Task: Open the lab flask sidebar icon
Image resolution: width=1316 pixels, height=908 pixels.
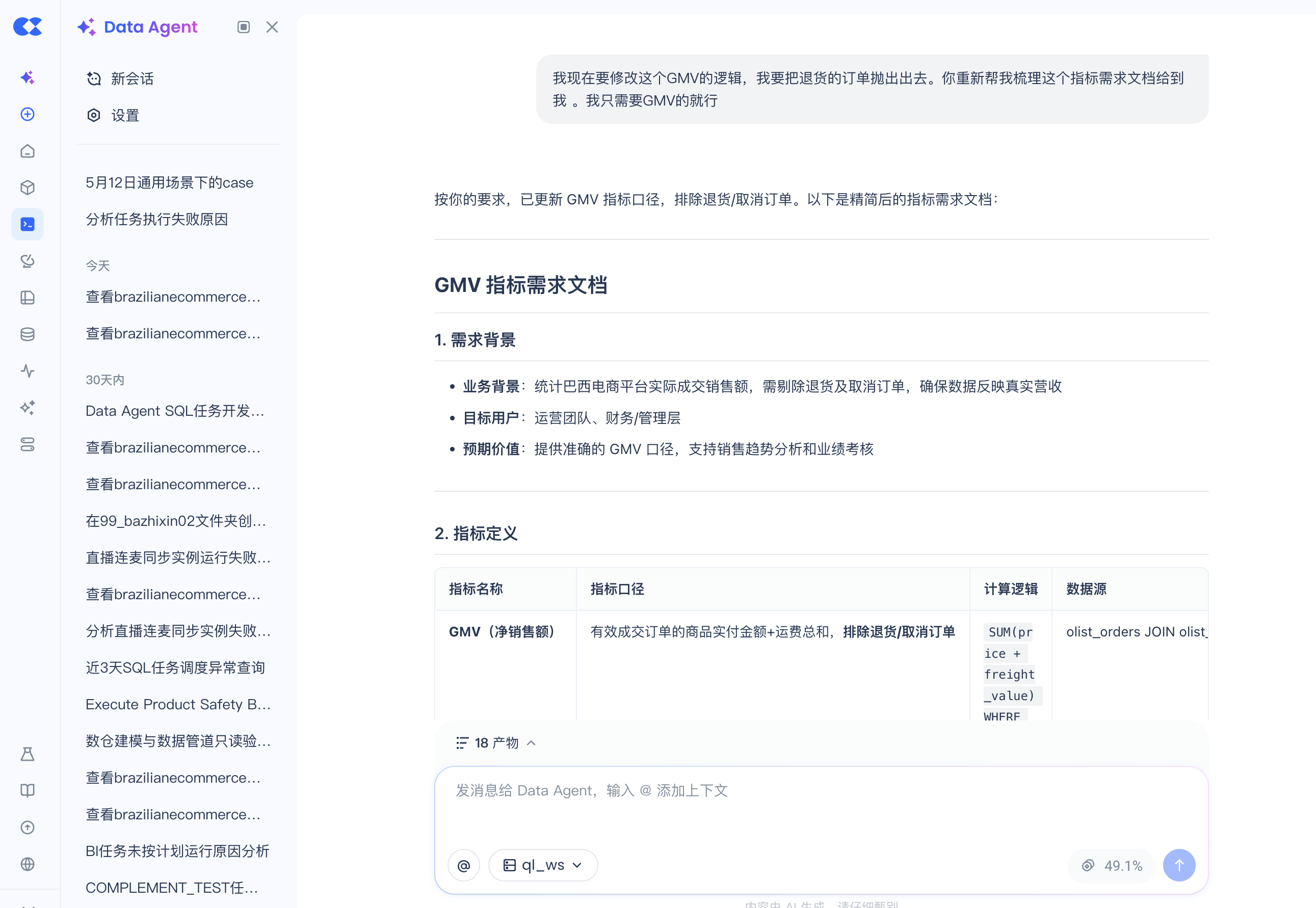Action: coord(28,754)
